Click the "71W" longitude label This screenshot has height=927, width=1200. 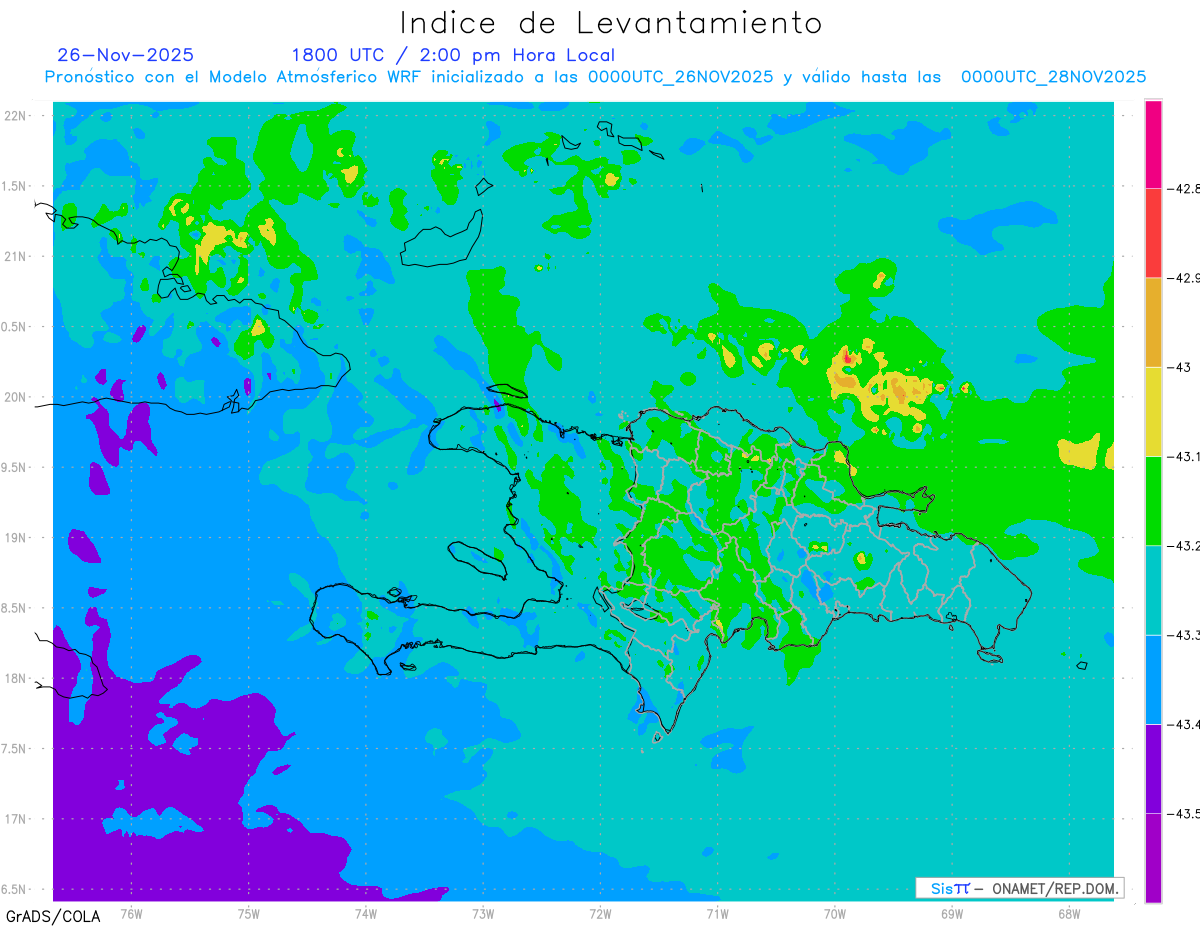click(717, 913)
